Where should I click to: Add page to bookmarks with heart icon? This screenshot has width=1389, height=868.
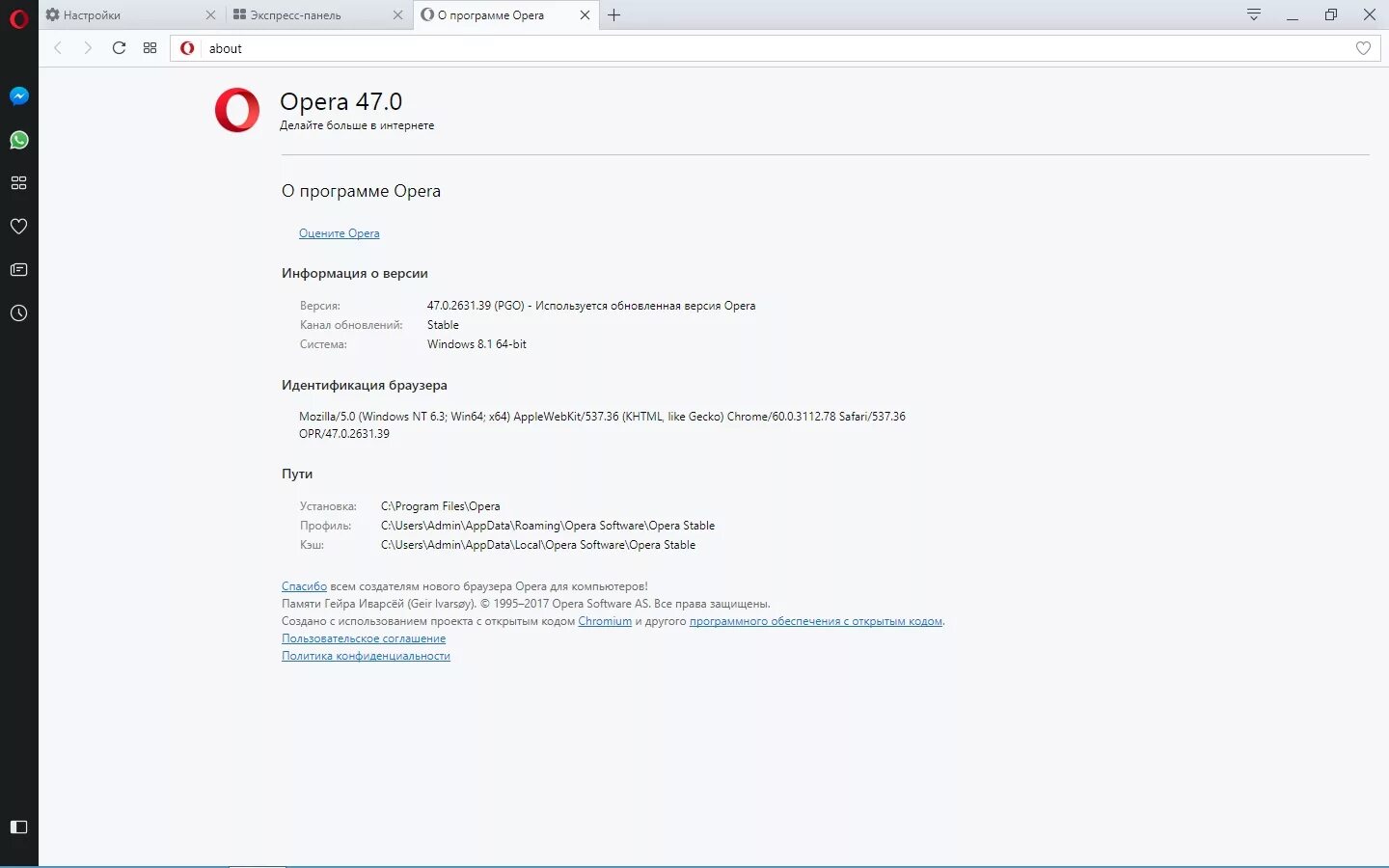point(1363,48)
